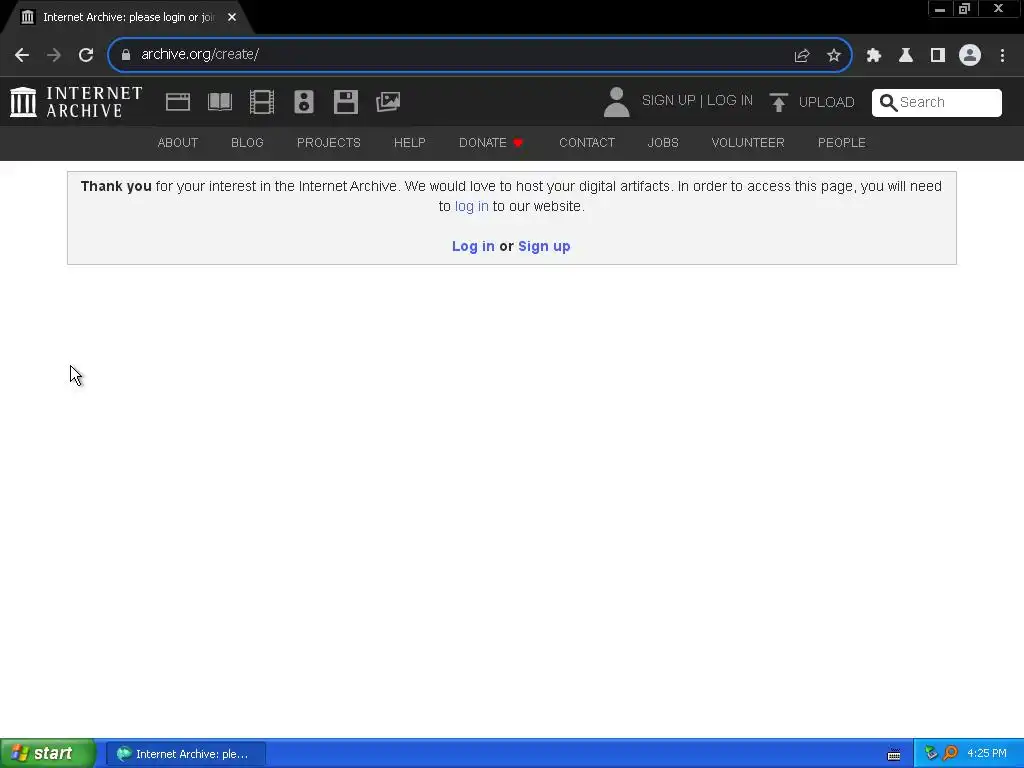The image size is (1024, 768).
Task: Select the Internet Archive browser tab
Action: tap(128, 17)
